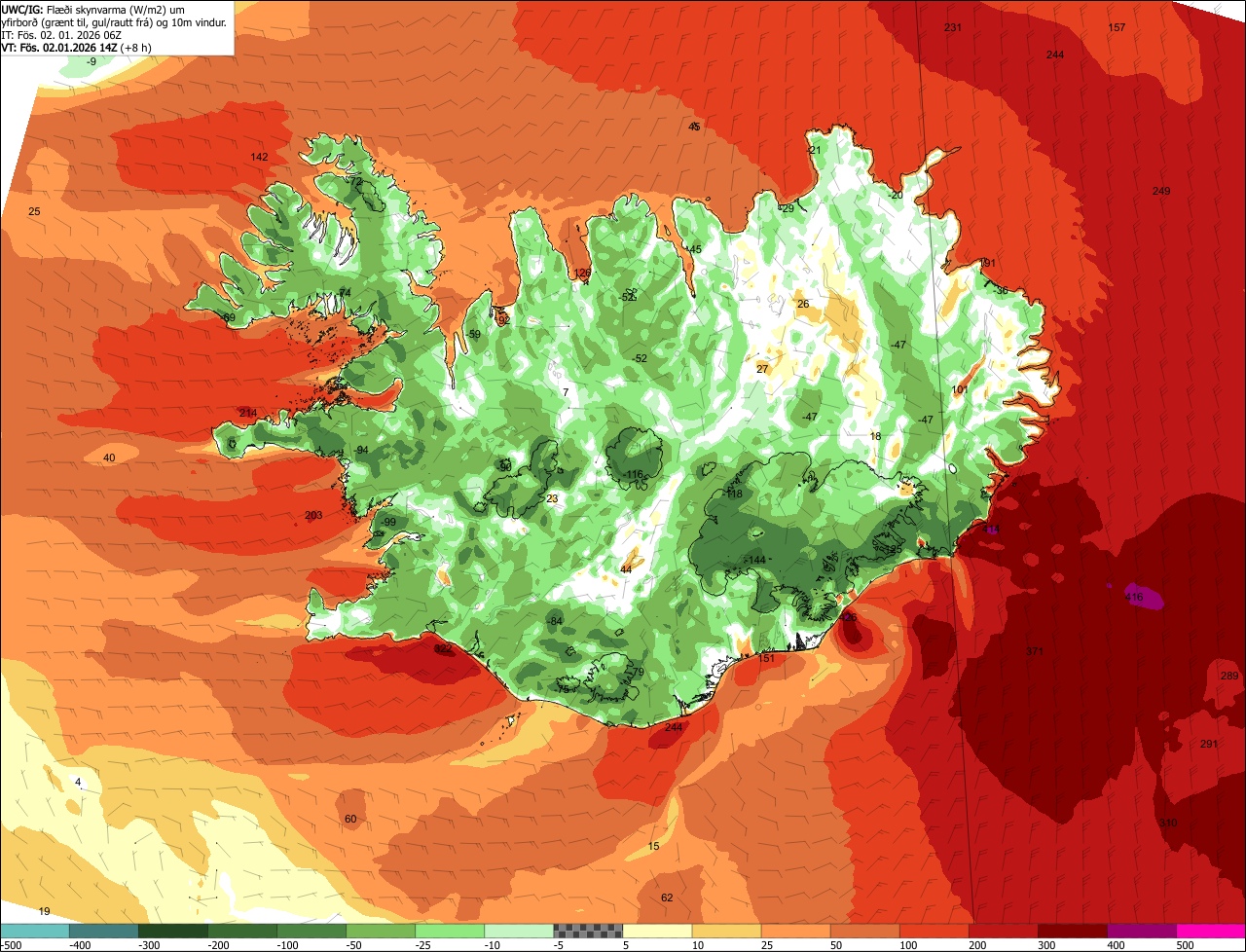This screenshot has width=1246, height=952.
Task: Click the map value 101 in the east
Action: tap(960, 390)
